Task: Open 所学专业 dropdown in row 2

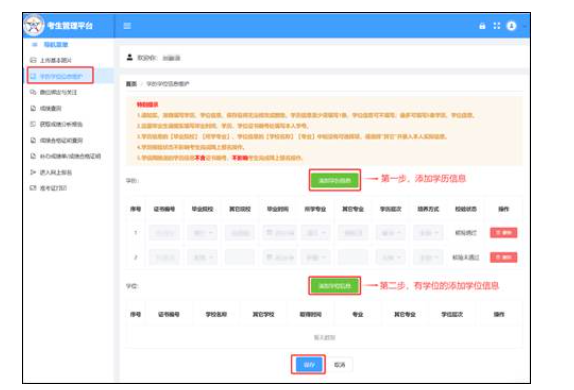Action: point(316,257)
